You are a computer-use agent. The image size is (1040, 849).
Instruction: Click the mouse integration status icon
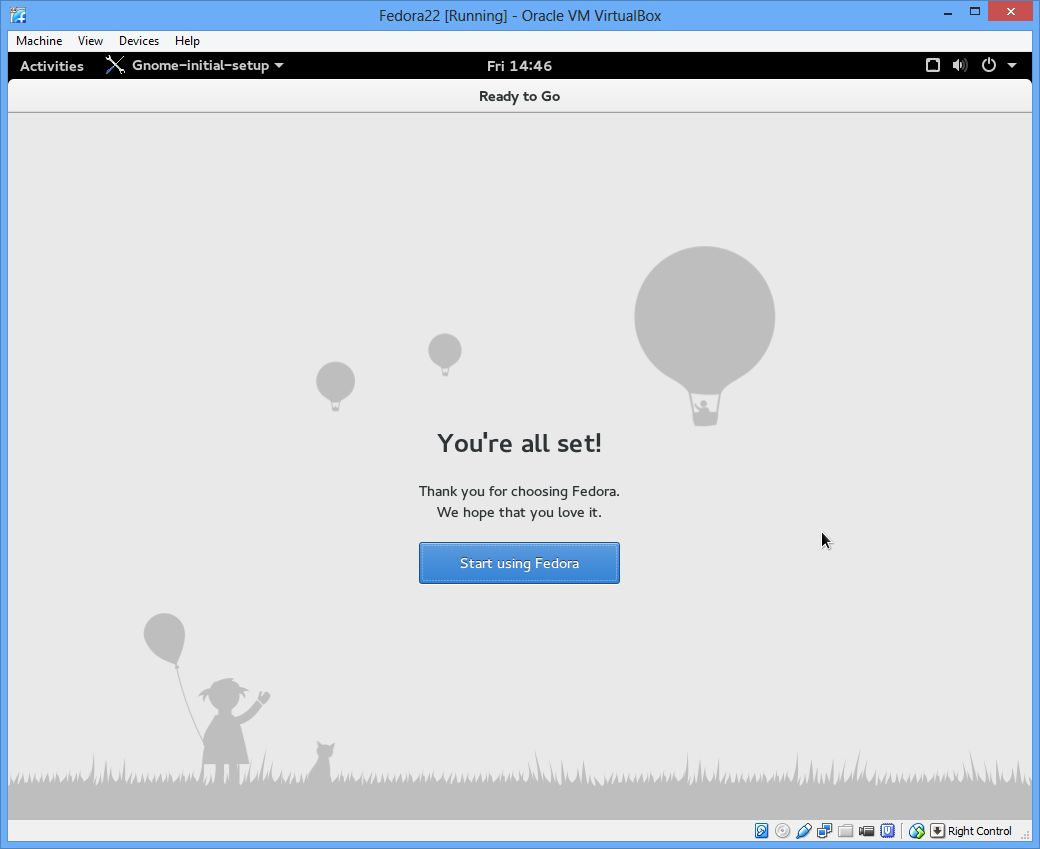[917, 830]
